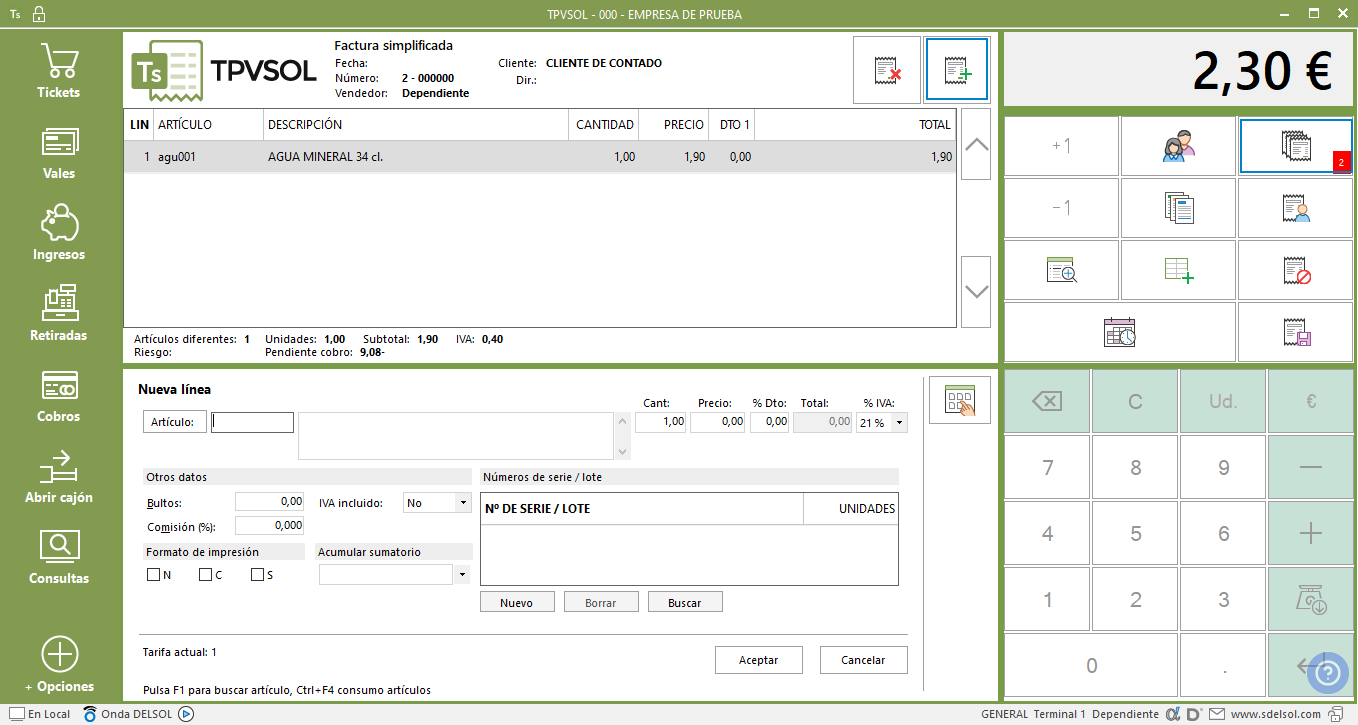Click the Comisión (%) input field
1358x725 pixels.
pyautogui.click(x=269, y=525)
